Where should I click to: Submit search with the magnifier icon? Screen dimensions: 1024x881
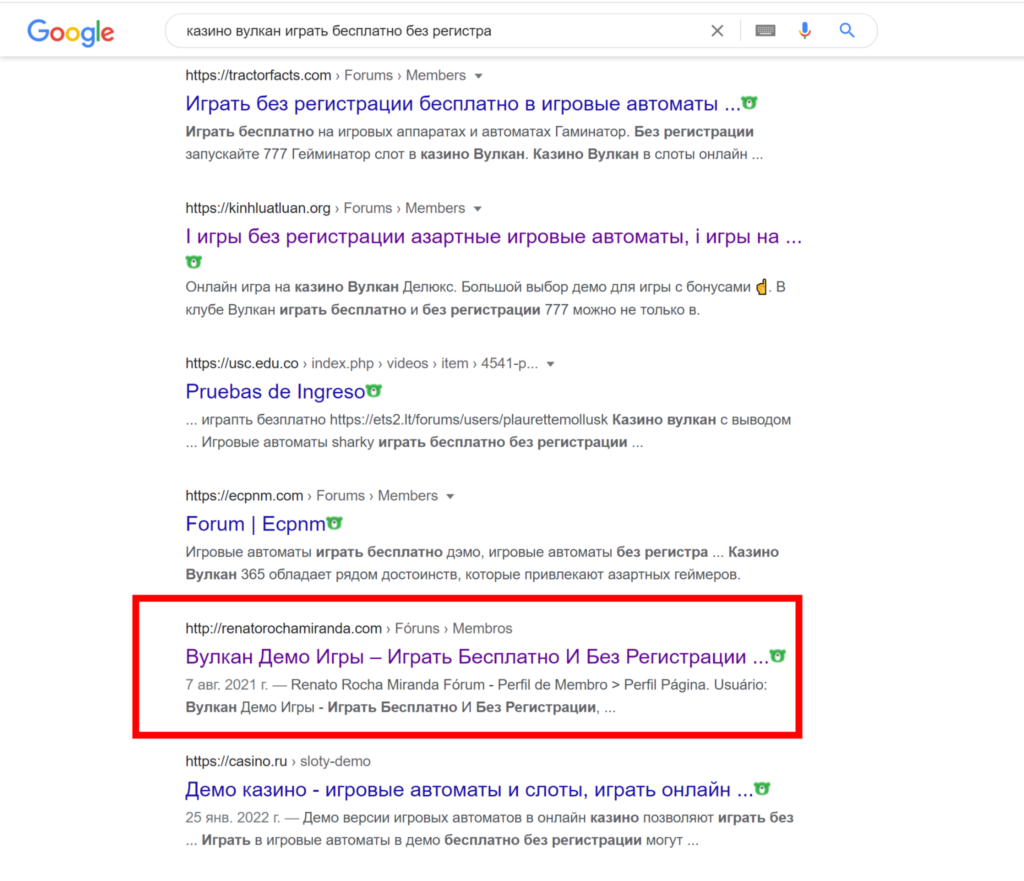pos(846,30)
